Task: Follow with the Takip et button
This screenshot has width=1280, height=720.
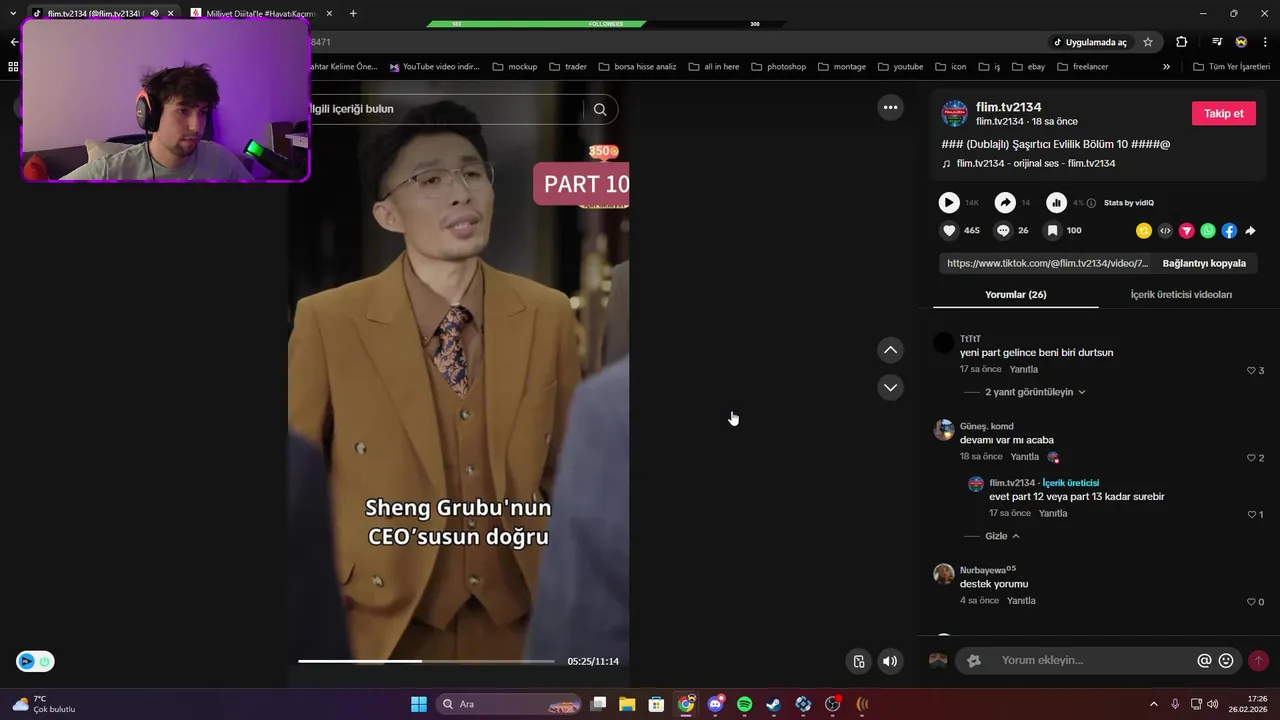Action: (1223, 113)
